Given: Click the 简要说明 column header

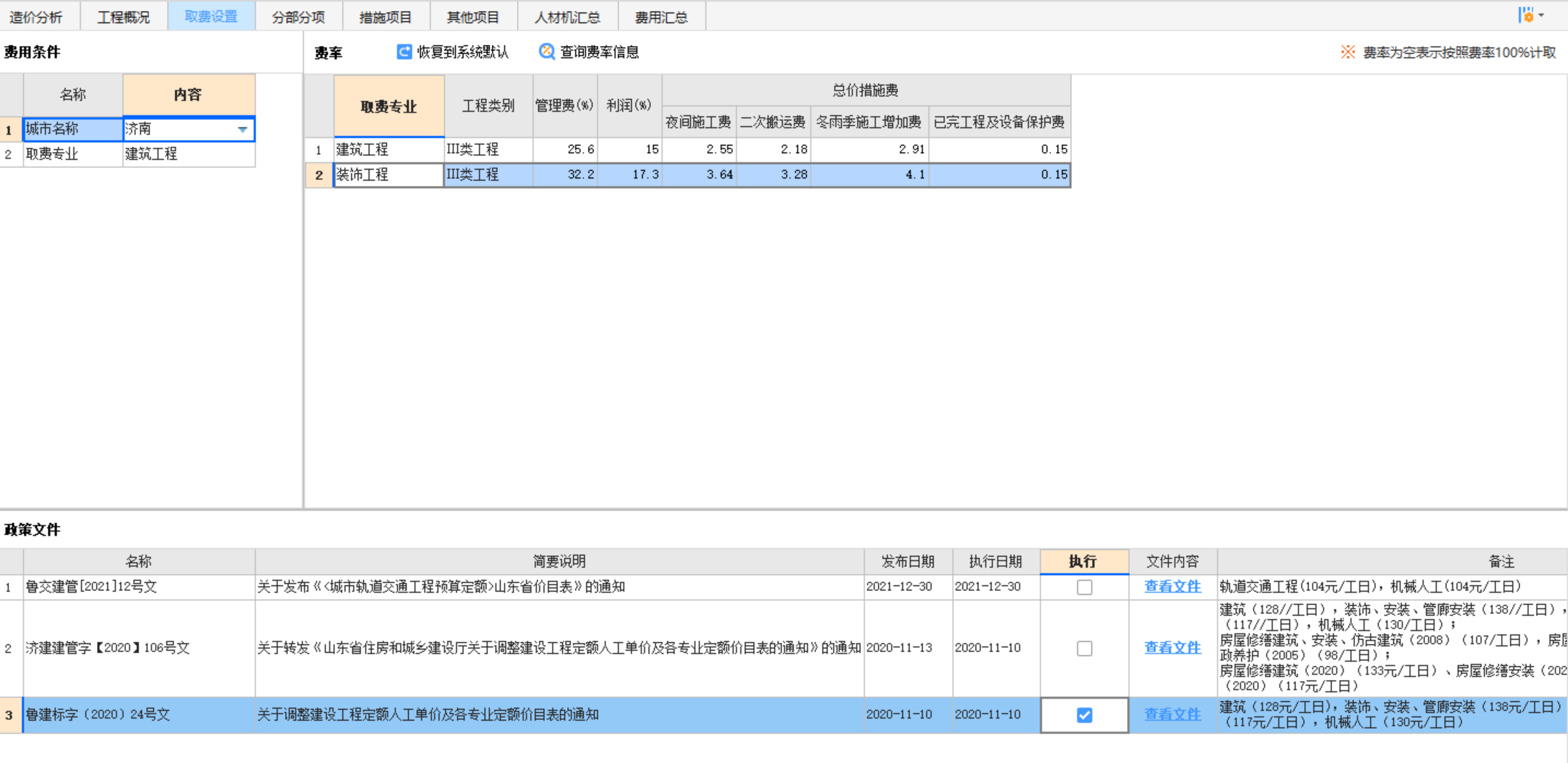Looking at the screenshot, I should (x=559, y=561).
